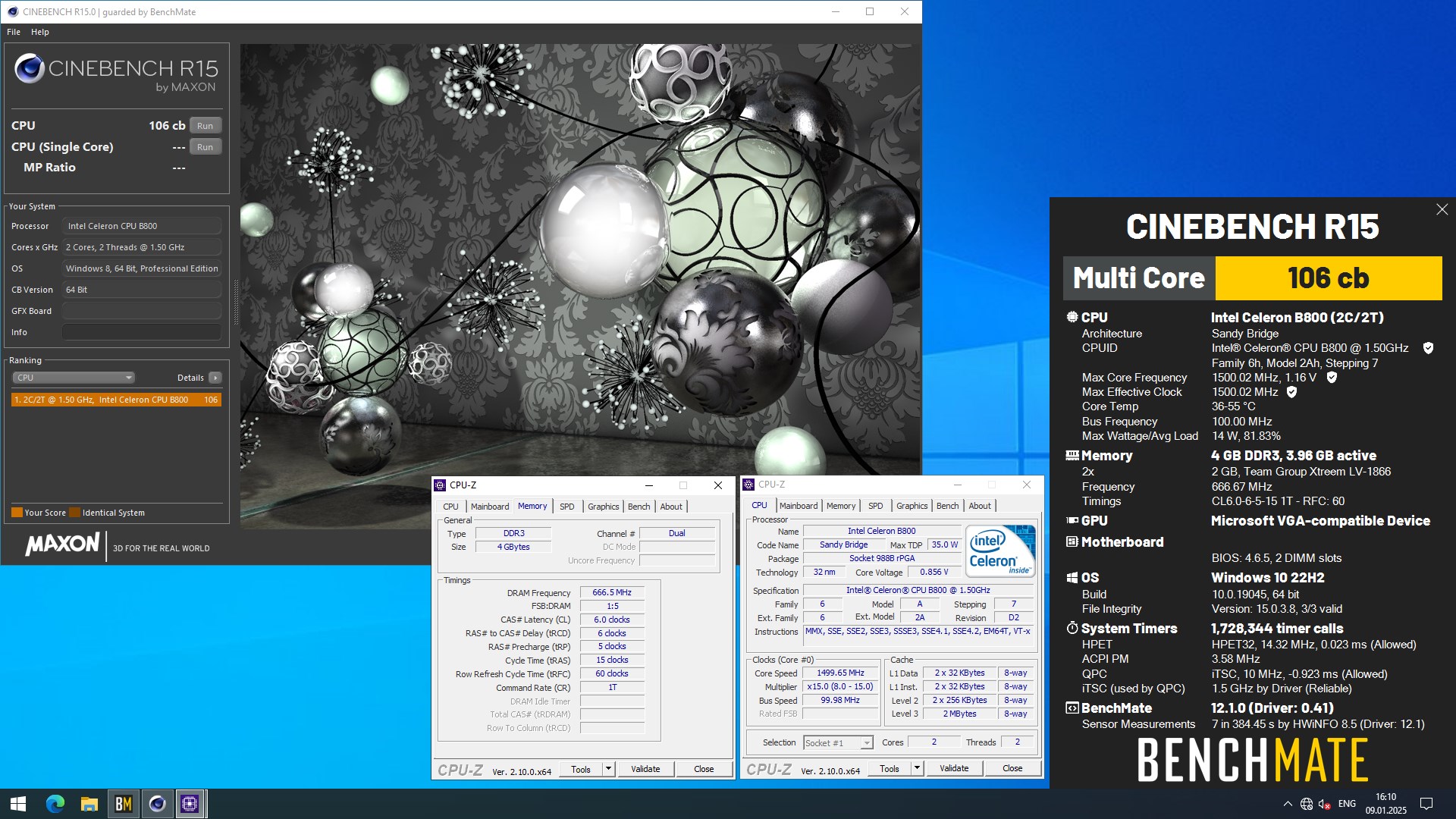This screenshot has height=819, width=1456.
Task: Open the Ranking CPU dropdown
Action: point(74,378)
